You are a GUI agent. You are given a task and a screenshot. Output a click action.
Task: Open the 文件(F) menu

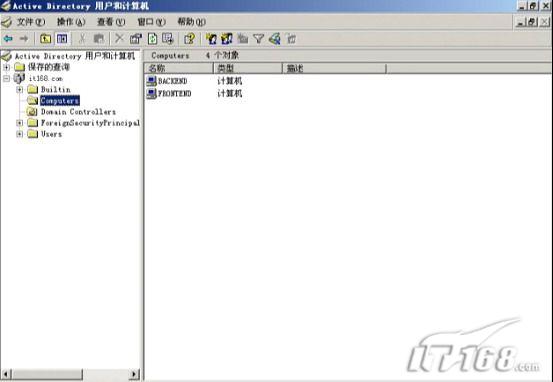pyautogui.click(x=31, y=22)
